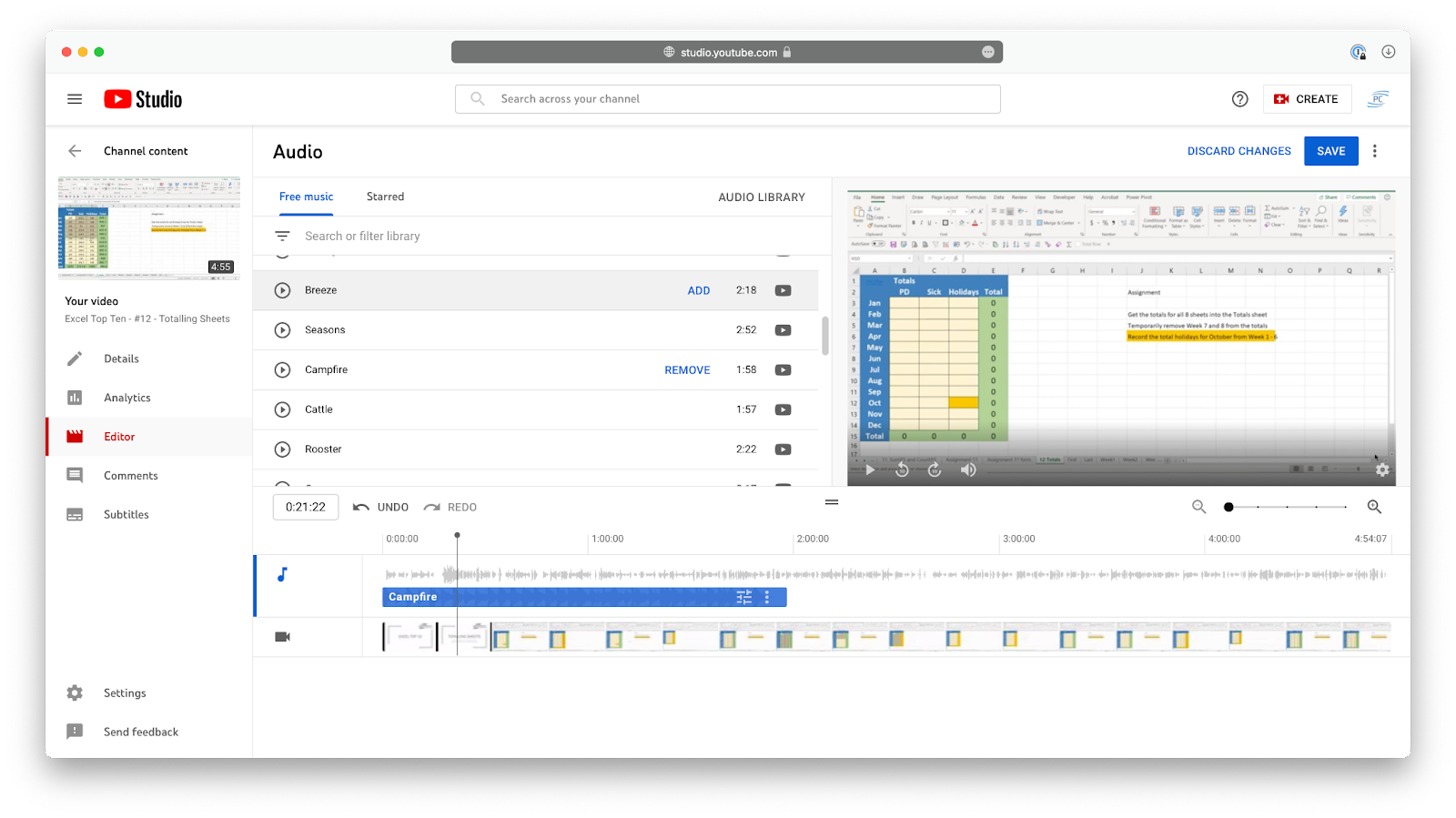Screen dimensions: 1456x818
Task: Open Settings gear in the sidebar
Action: [75, 693]
